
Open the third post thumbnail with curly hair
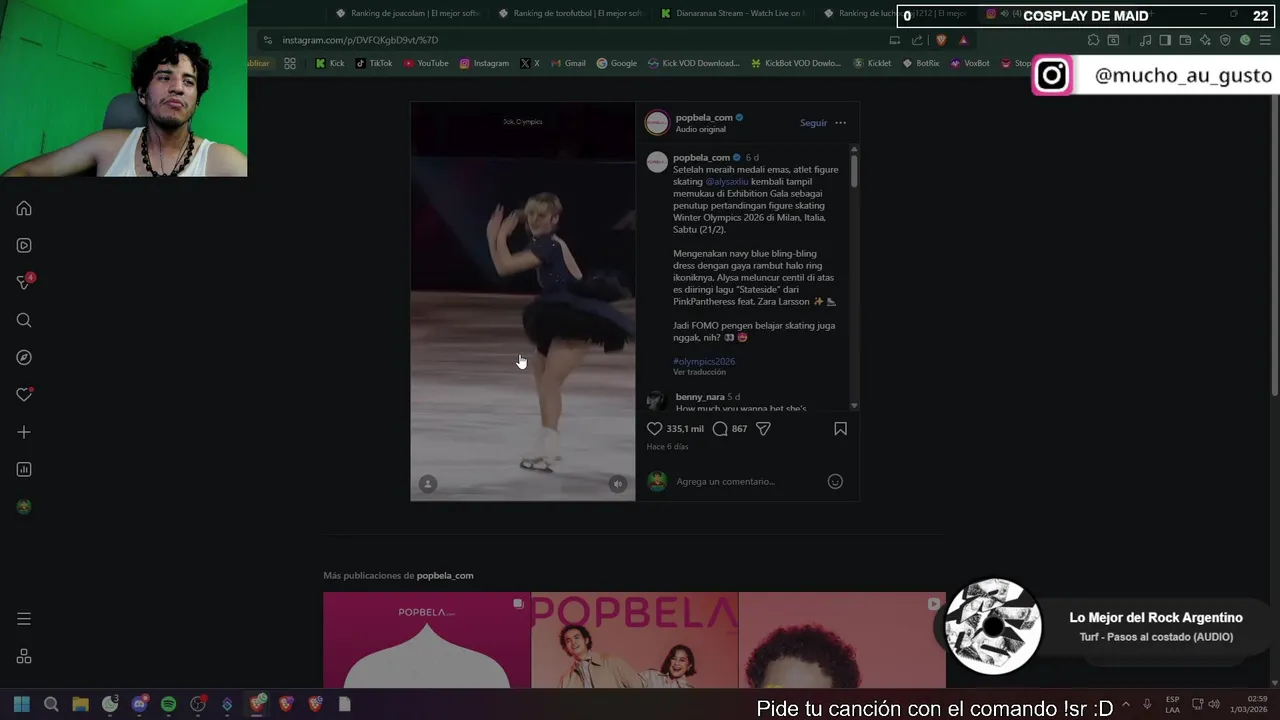tap(842, 640)
